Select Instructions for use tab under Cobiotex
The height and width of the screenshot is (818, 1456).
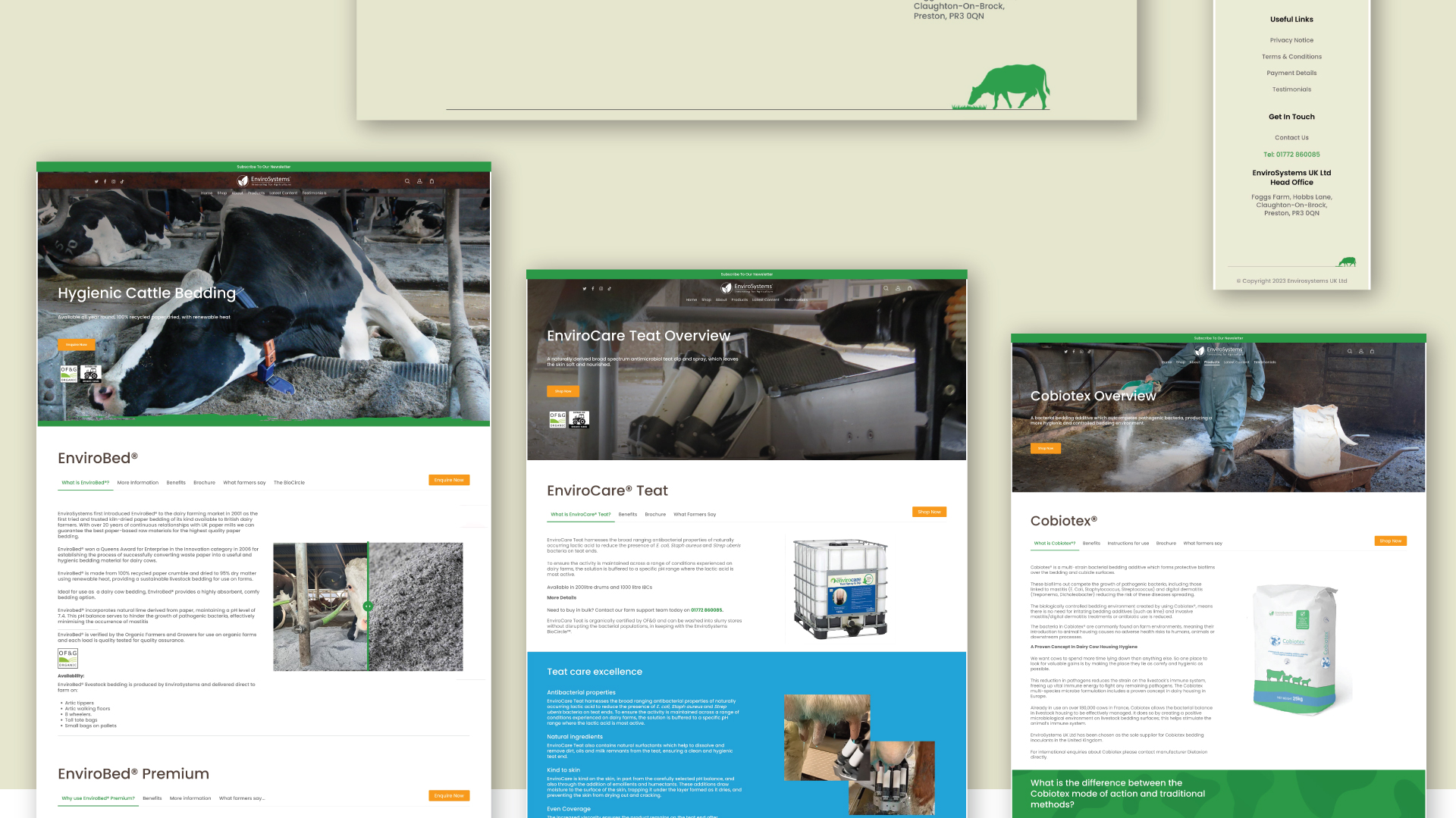click(x=1128, y=544)
